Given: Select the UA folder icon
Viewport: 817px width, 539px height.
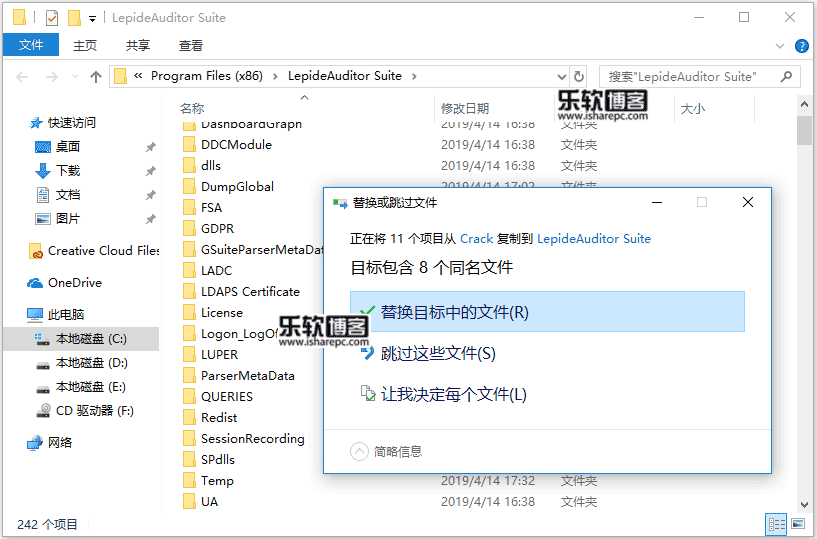Looking at the screenshot, I should tap(190, 501).
